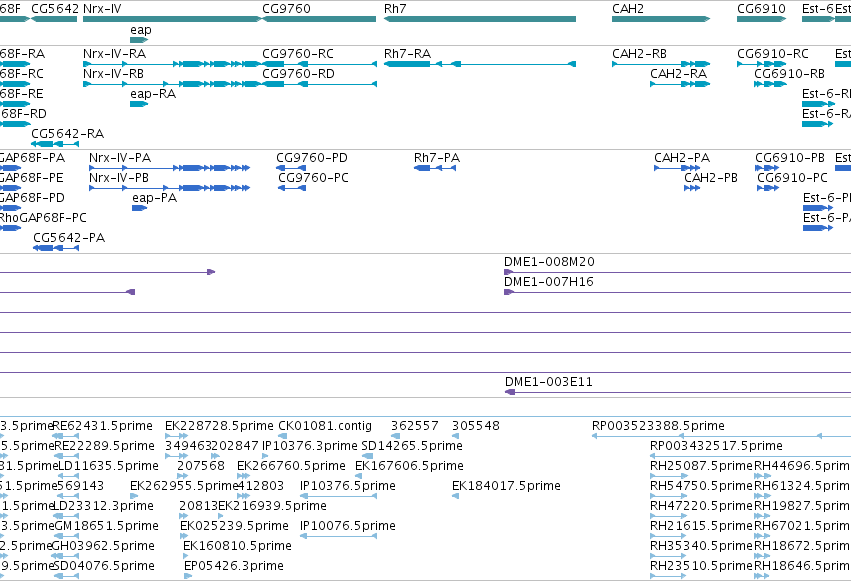Select EST RH21615.5prime
Image resolution: width=851 pixels, height=581 pixels.
point(669,536)
